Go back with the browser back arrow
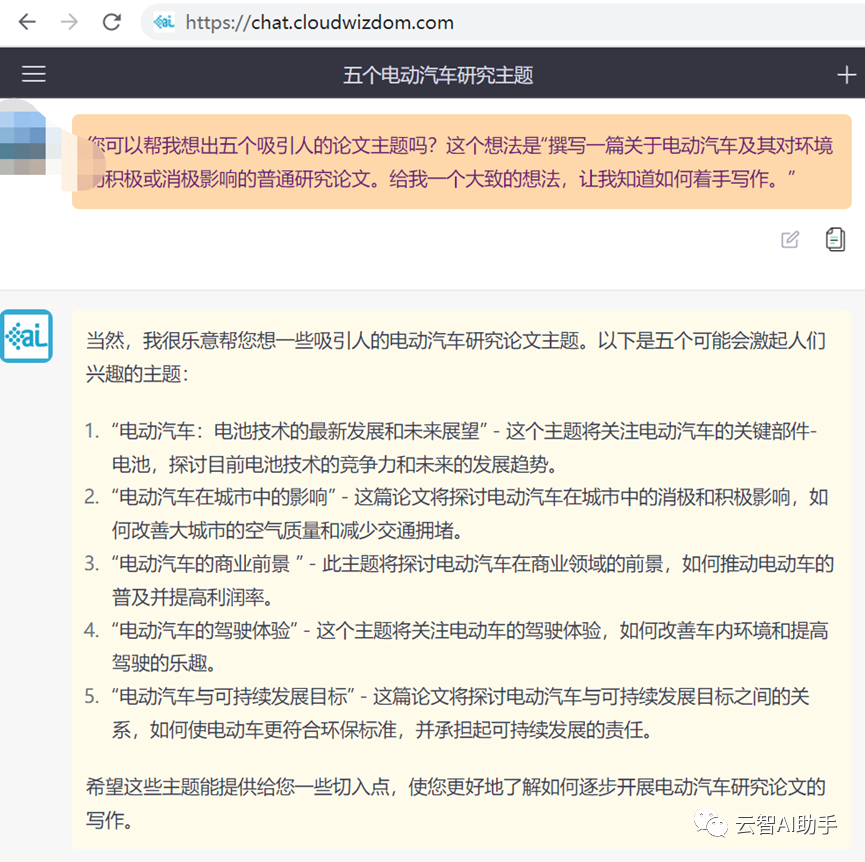 pyautogui.click(x=26, y=22)
